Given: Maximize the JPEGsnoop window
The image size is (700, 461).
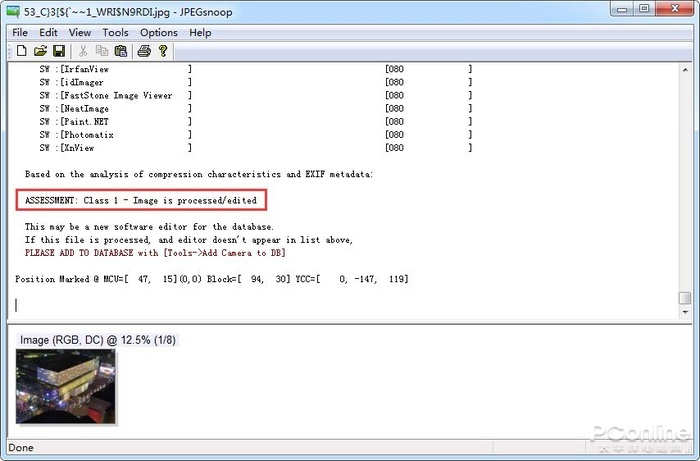Looking at the screenshot, I should (x=643, y=9).
